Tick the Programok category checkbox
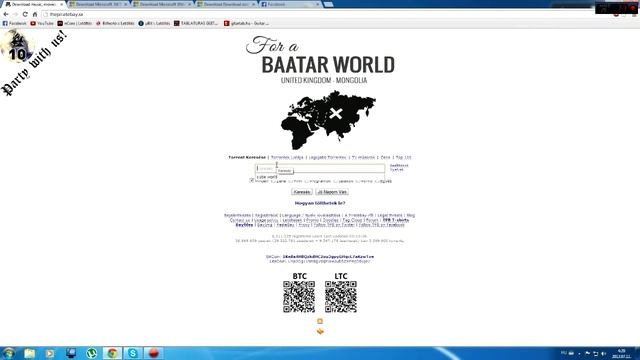Screen dimensions: 640x360 tap(307, 181)
